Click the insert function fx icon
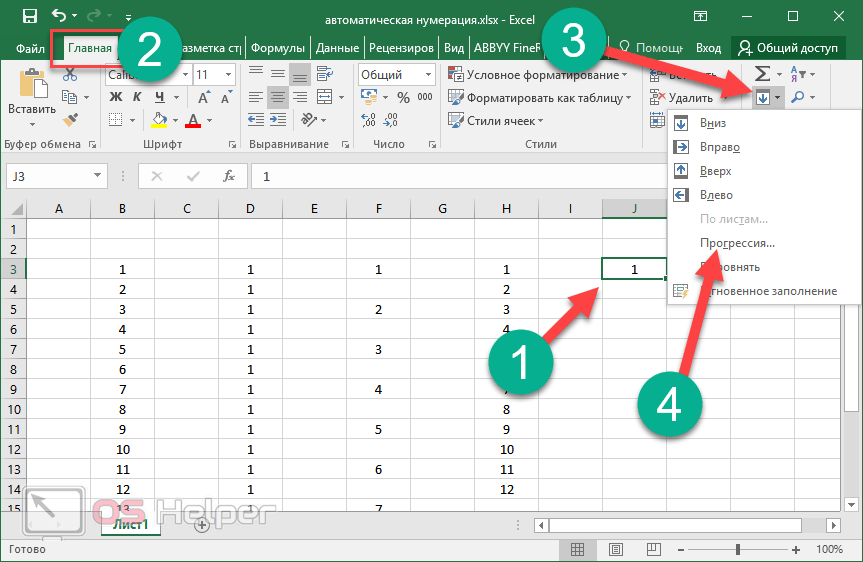The image size is (863, 562). coord(229,176)
